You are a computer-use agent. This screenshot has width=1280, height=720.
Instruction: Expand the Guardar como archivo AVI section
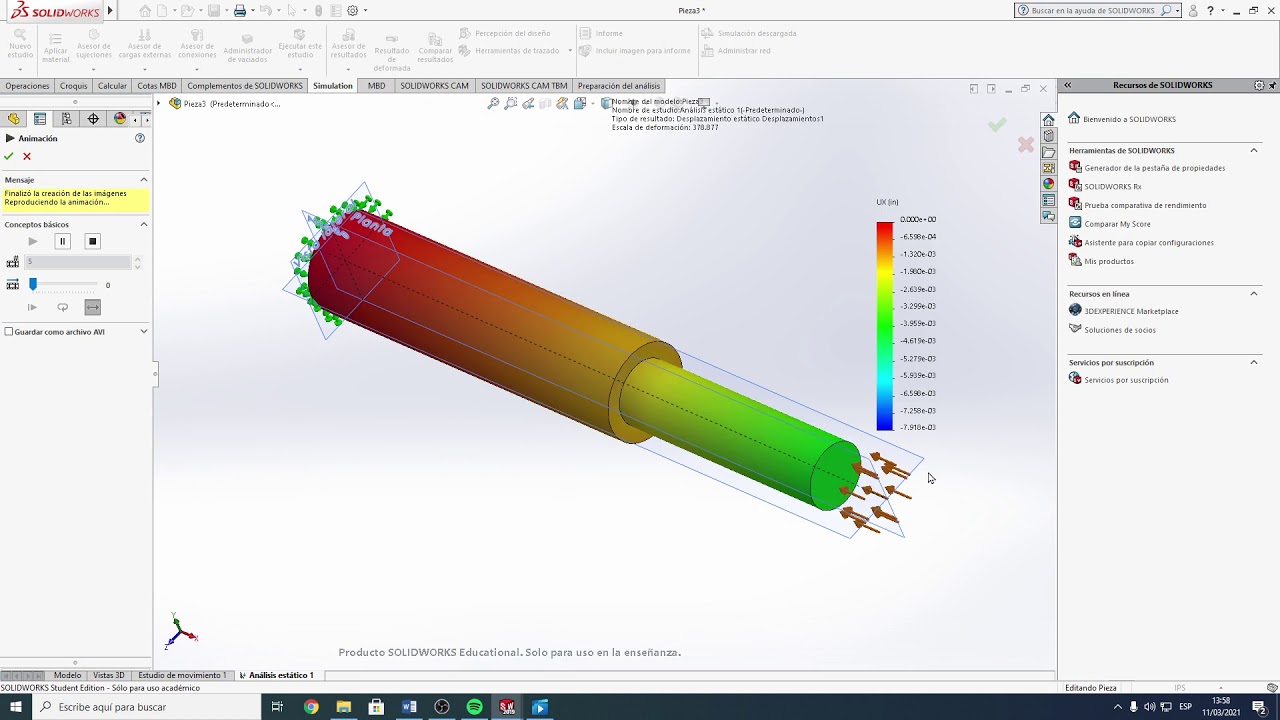tap(143, 331)
